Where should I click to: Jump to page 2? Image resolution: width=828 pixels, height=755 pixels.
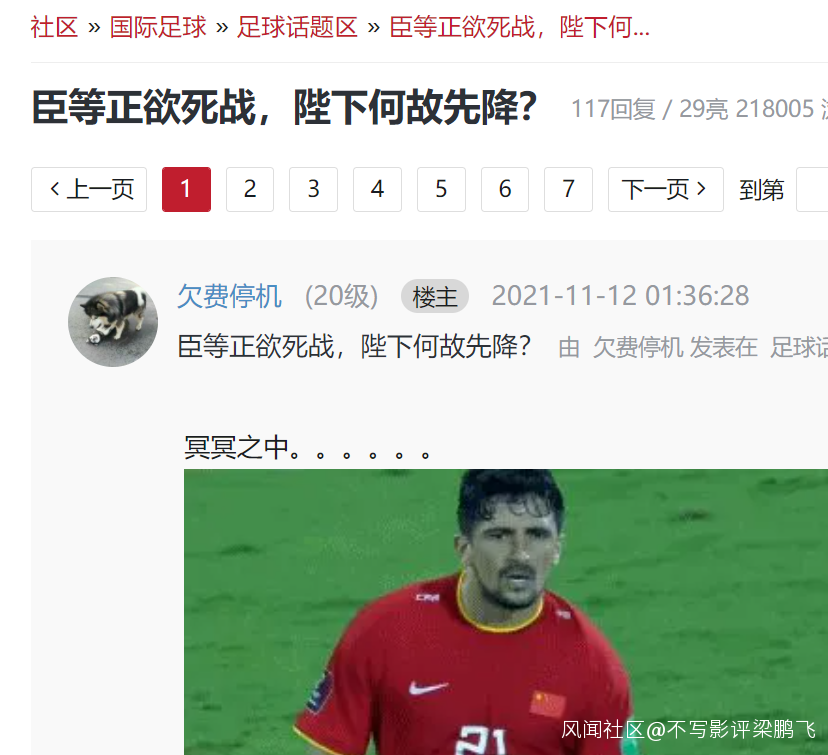point(250,190)
